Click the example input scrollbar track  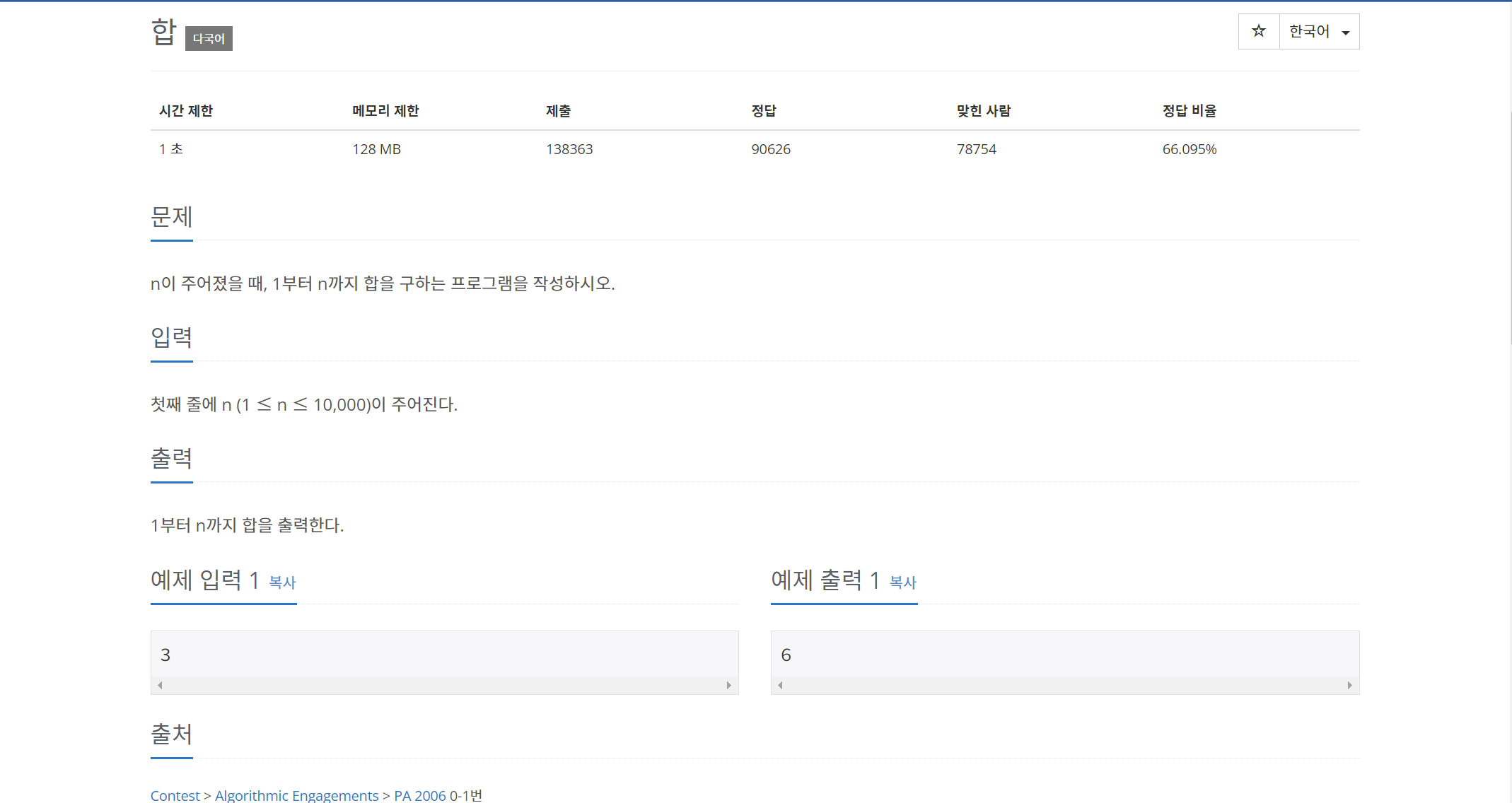(444, 685)
